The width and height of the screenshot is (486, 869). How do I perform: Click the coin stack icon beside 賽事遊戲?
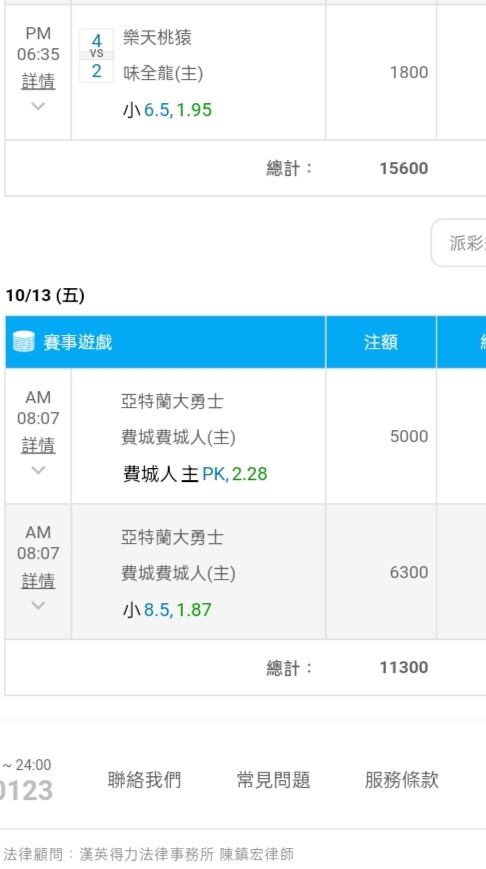(23, 342)
